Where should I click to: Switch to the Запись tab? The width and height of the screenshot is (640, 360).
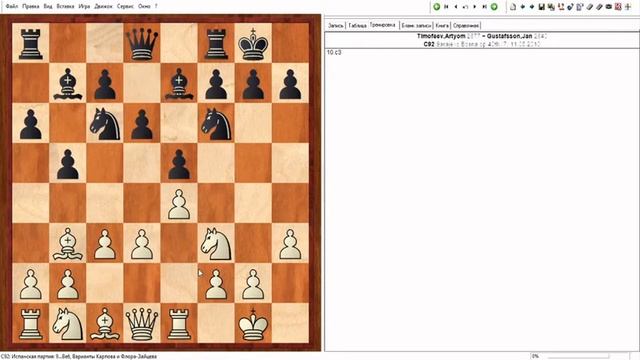coord(336,25)
